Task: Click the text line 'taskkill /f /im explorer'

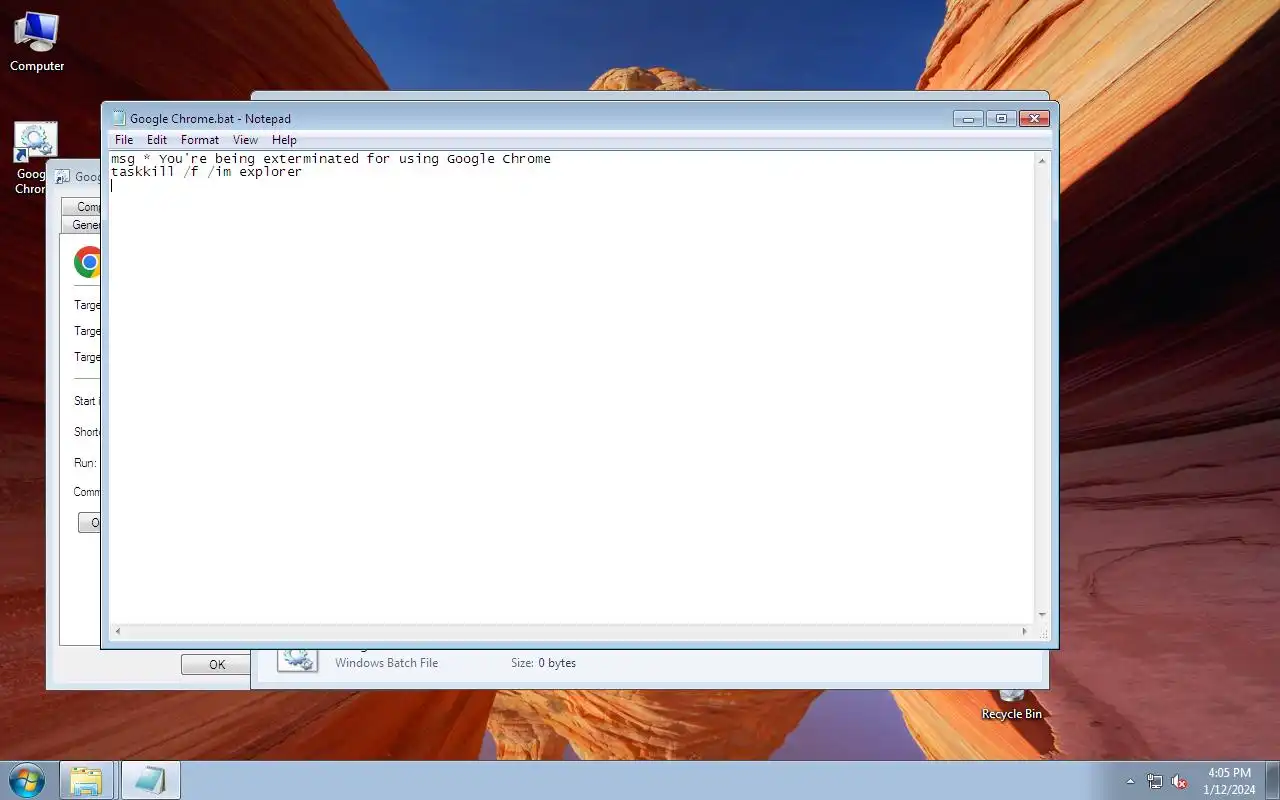Action: point(206,172)
